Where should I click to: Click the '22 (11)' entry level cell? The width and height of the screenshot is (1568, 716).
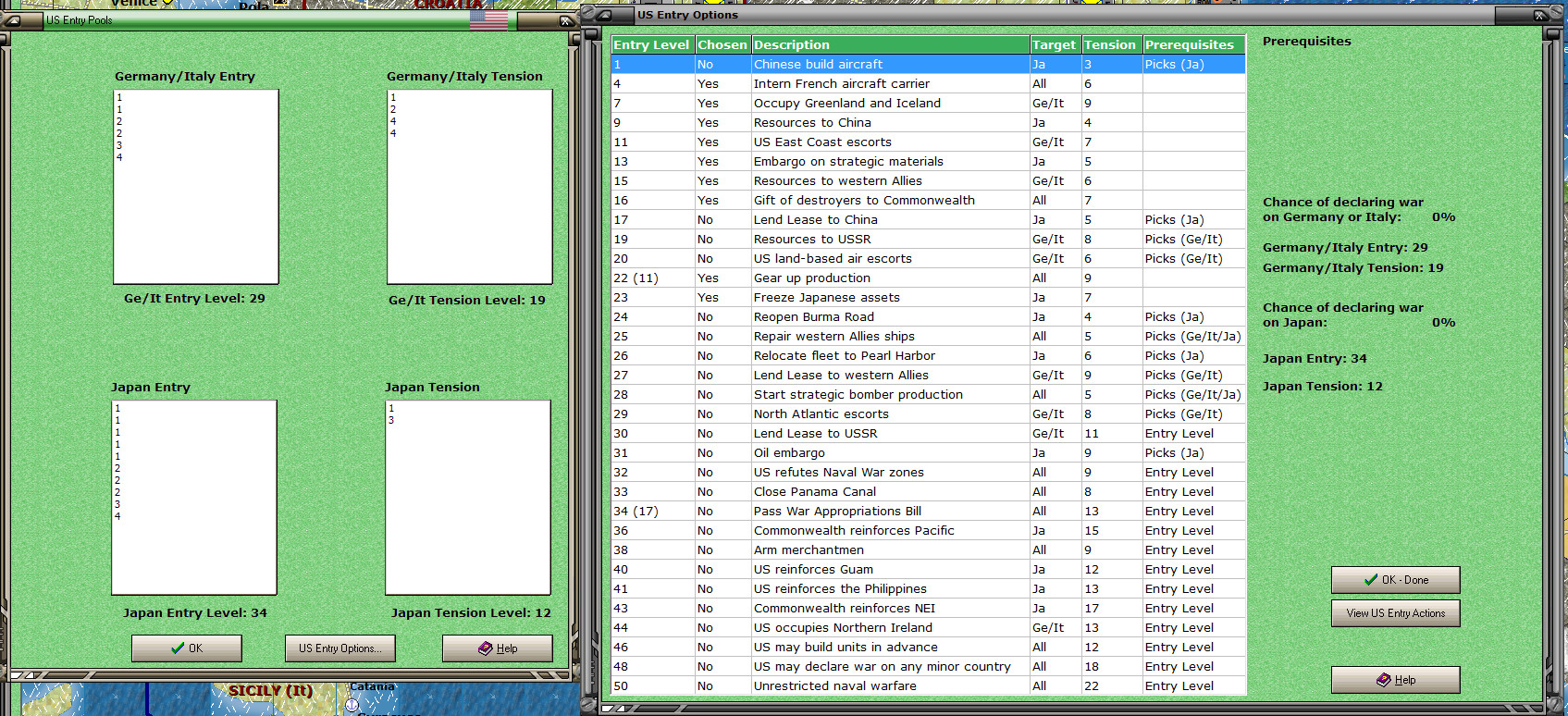652,278
